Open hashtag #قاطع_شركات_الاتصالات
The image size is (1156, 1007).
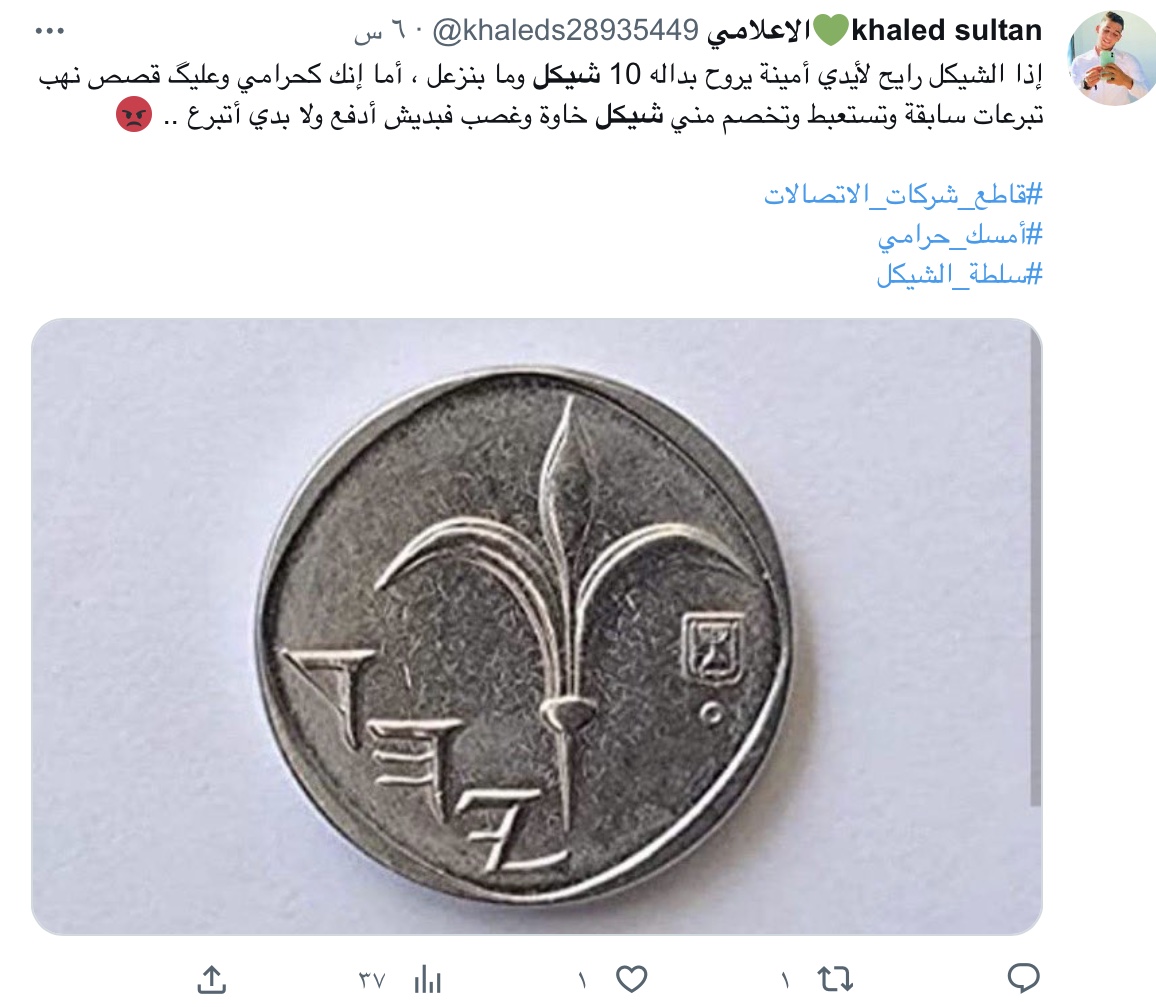[x=903, y=195]
